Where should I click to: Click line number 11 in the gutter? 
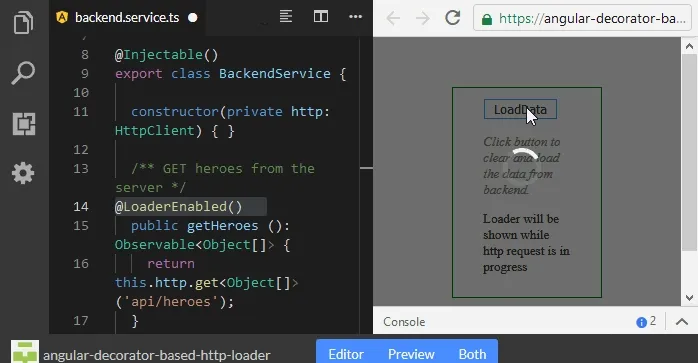point(81,111)
